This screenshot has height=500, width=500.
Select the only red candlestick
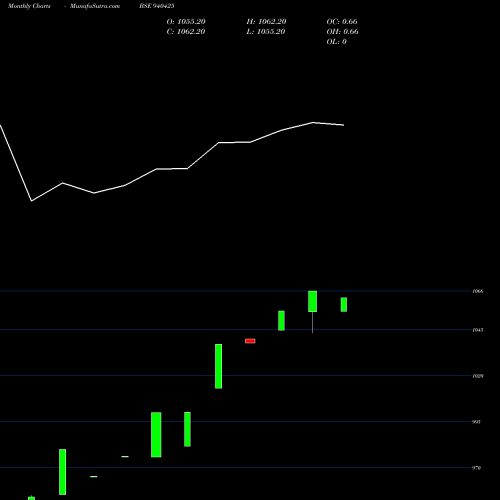pyautogui.click(x=250, y=341)
